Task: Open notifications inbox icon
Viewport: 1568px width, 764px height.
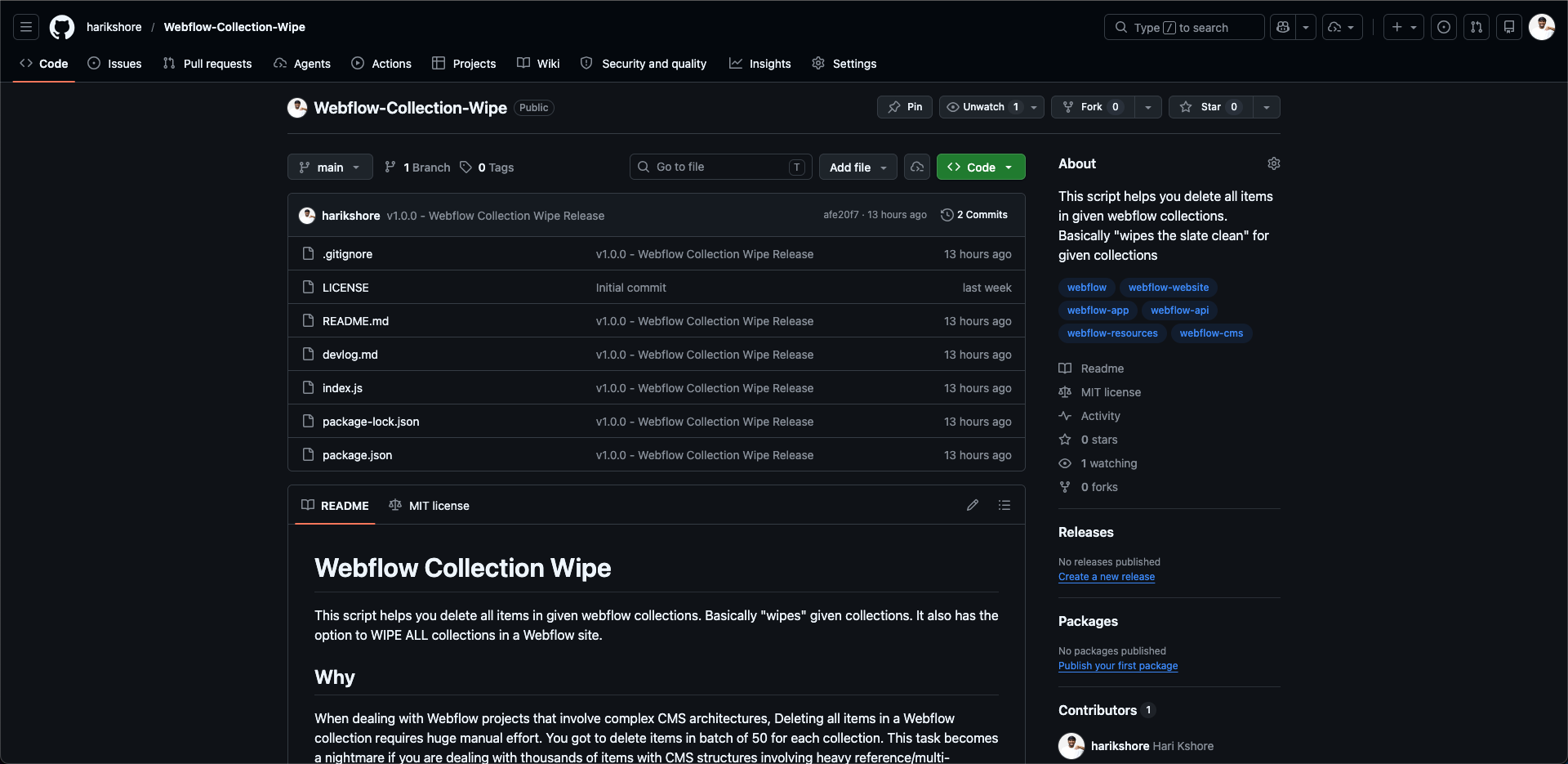Action: point(1509,27)
